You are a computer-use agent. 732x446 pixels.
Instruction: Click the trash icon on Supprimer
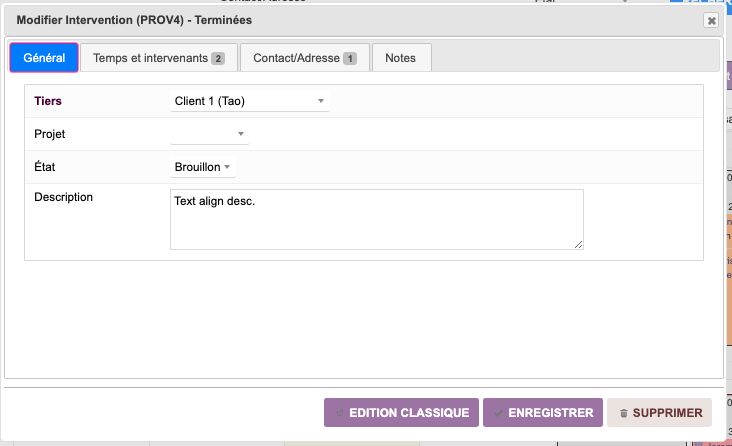[624, 413]
